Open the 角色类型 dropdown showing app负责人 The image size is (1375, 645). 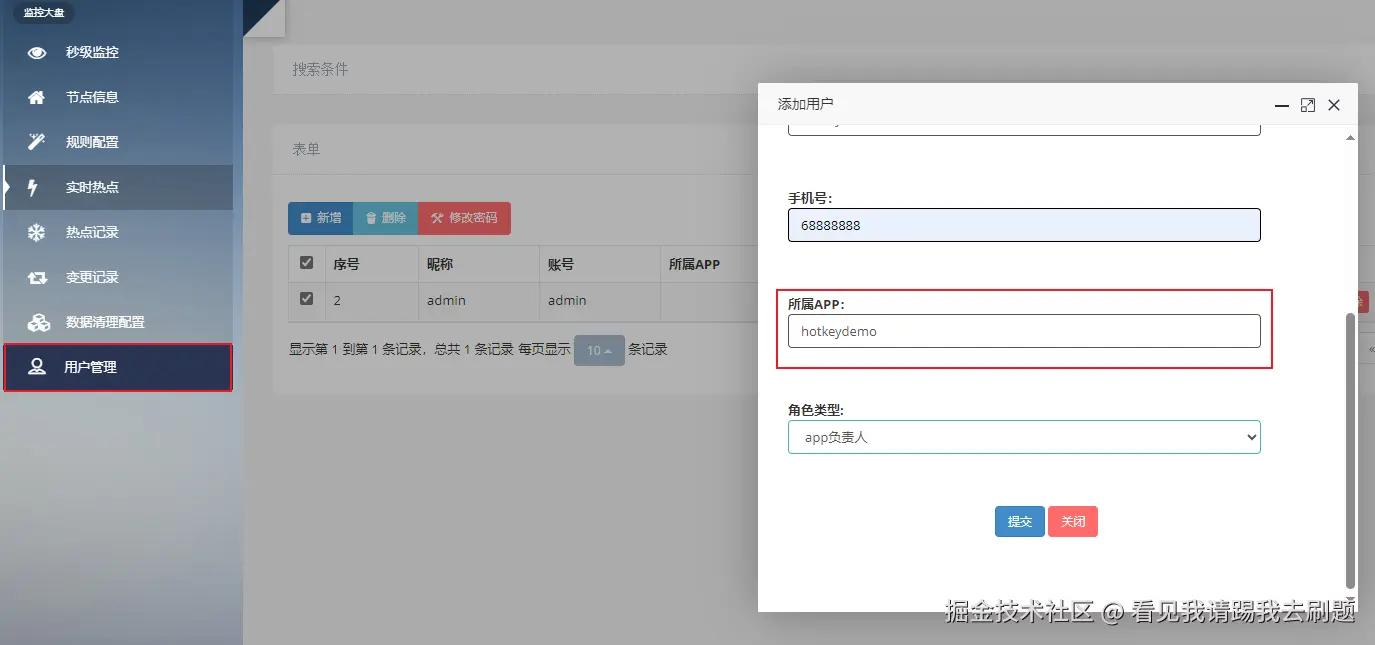point(1024,437)
